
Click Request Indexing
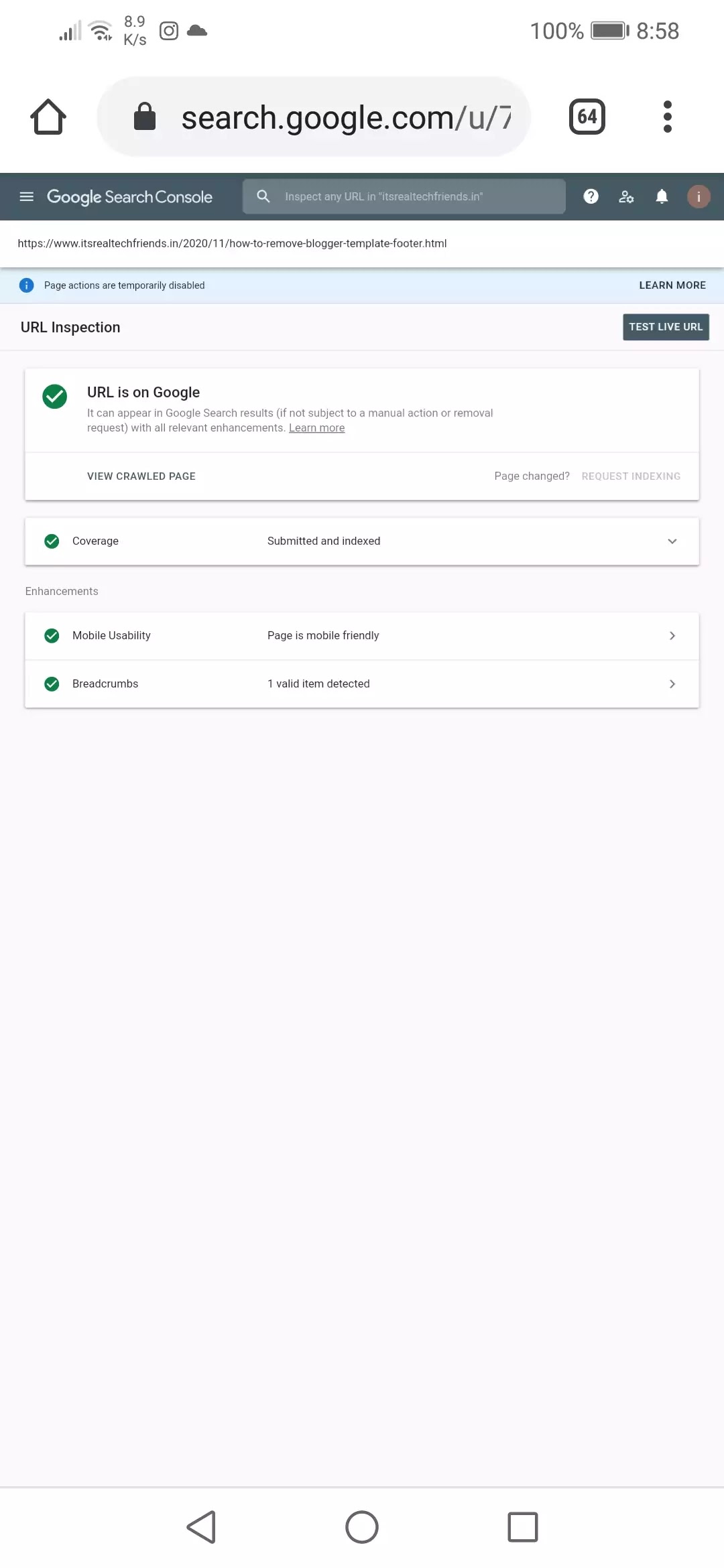point(631,476)
